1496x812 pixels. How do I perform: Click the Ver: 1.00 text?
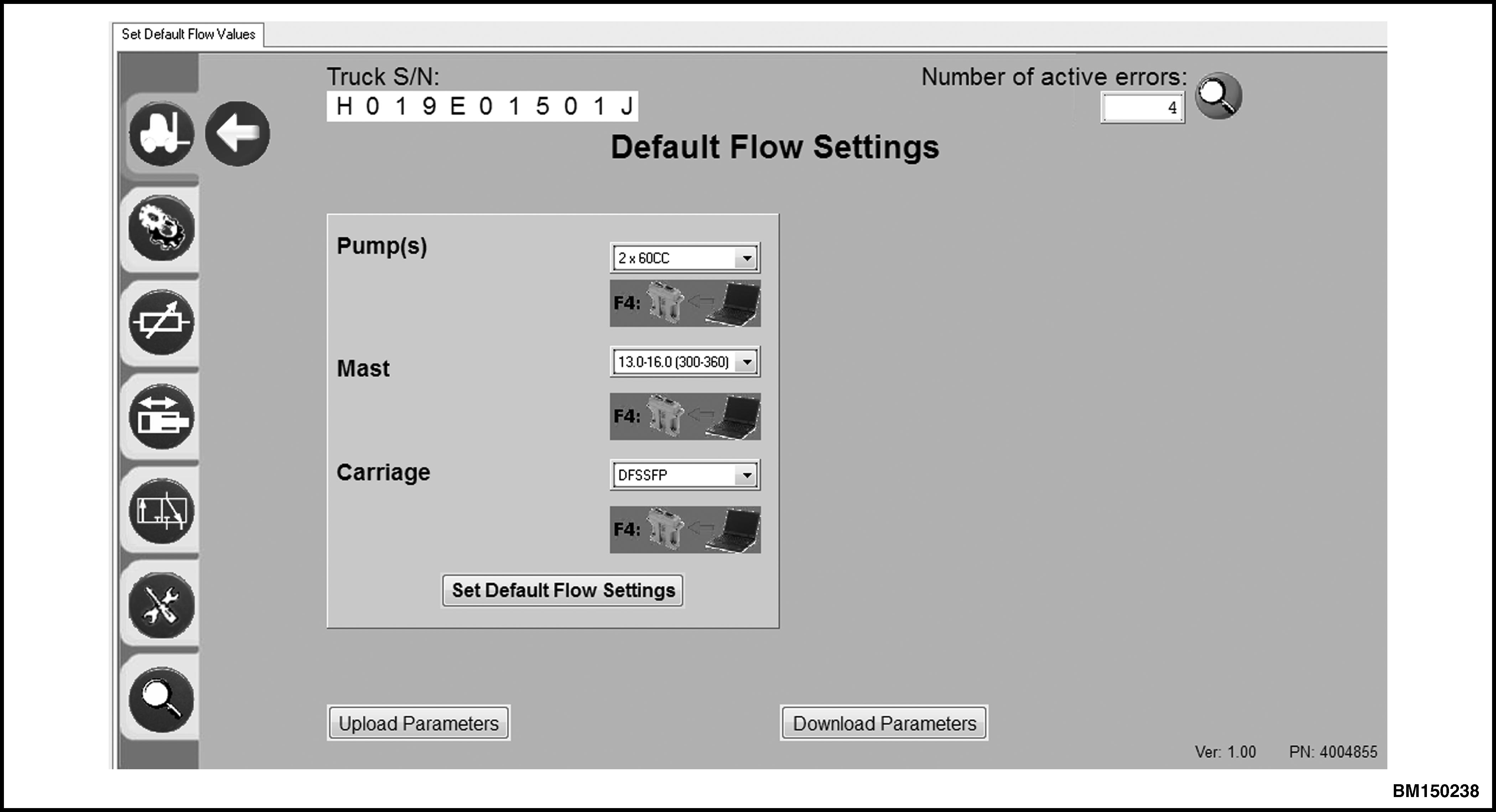1225,751
